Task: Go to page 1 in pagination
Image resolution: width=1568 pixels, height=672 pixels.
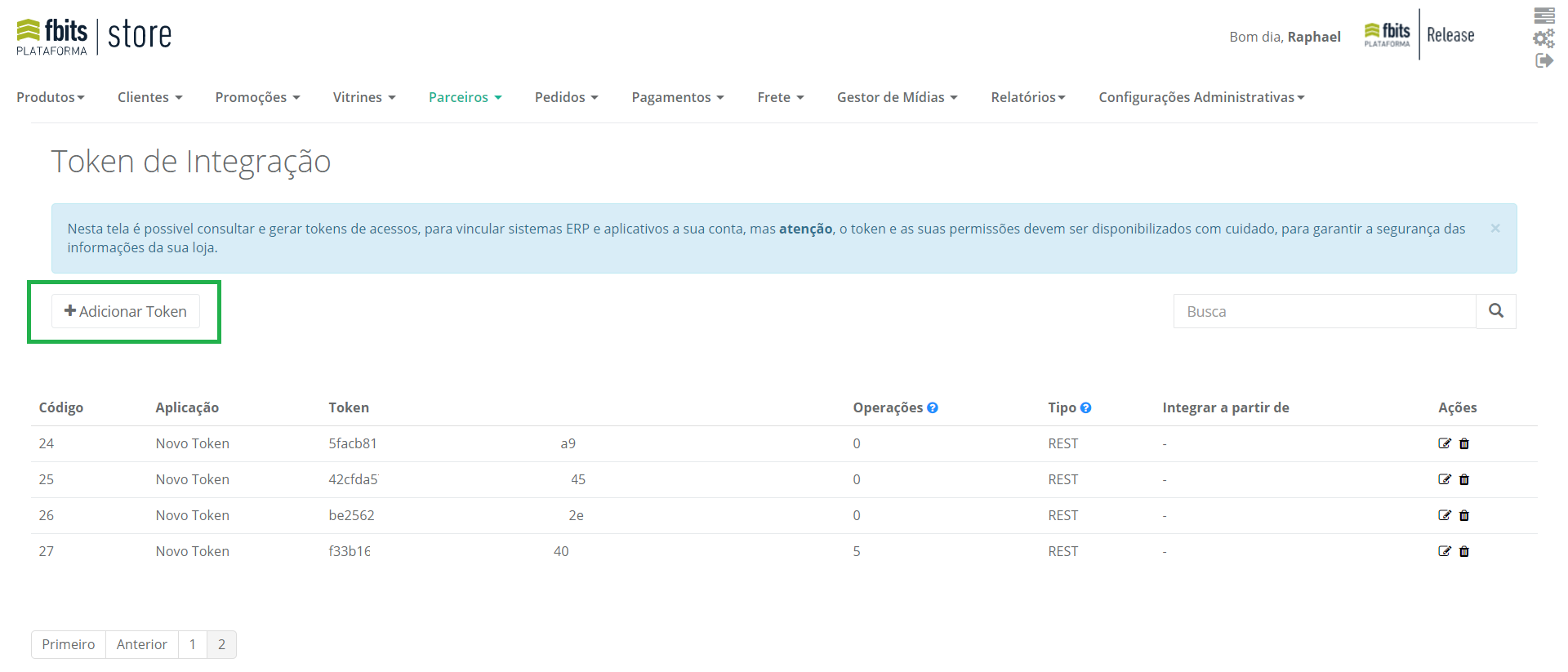Action: click(x=193, y=644)
